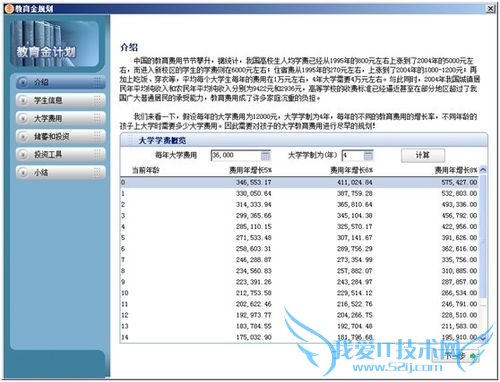Click the 下一步 button
500x382 pixels.
coord(456,356)
